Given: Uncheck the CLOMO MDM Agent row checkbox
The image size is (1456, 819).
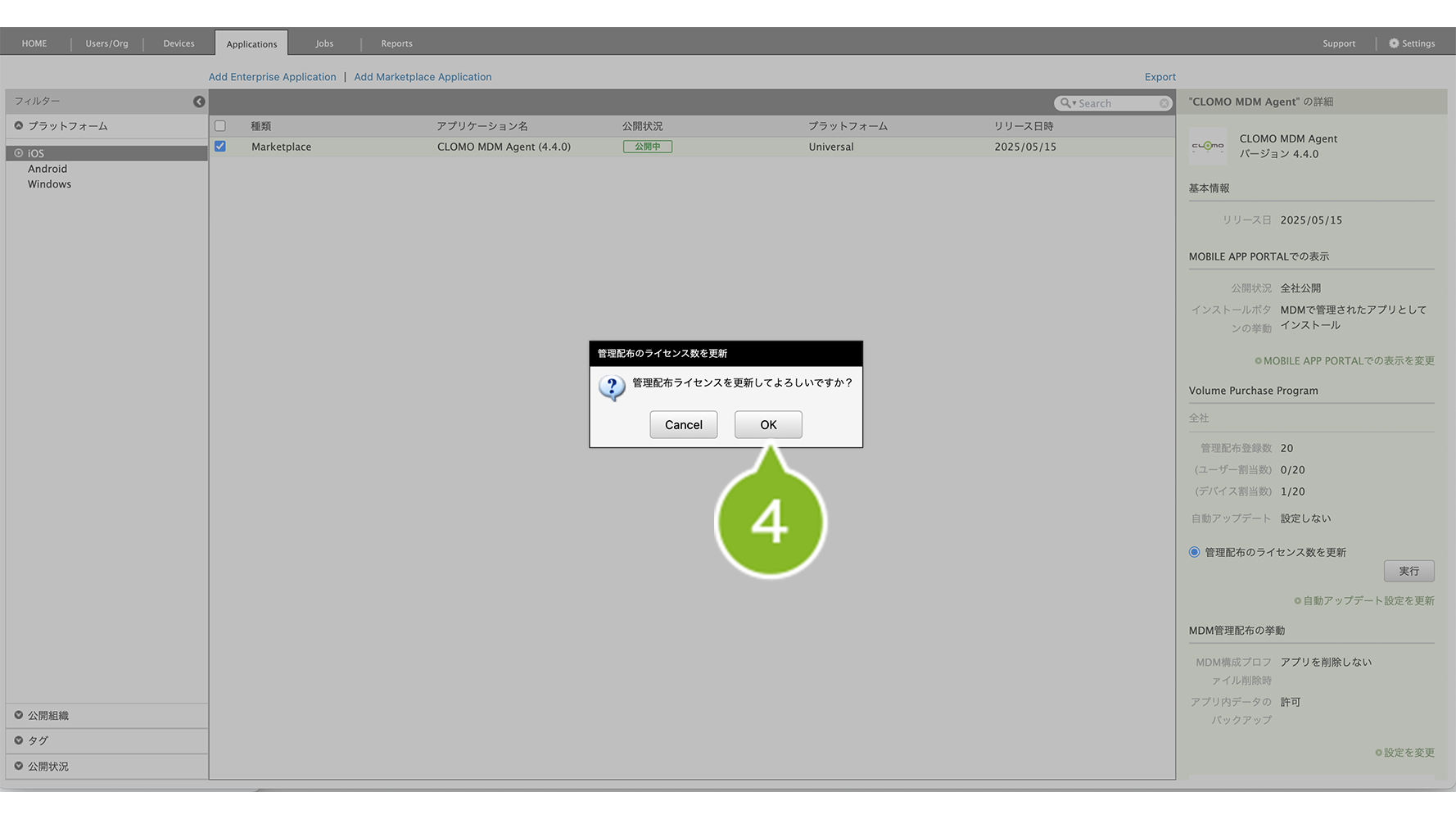Looking at the screenshot, I should point(220,147).
